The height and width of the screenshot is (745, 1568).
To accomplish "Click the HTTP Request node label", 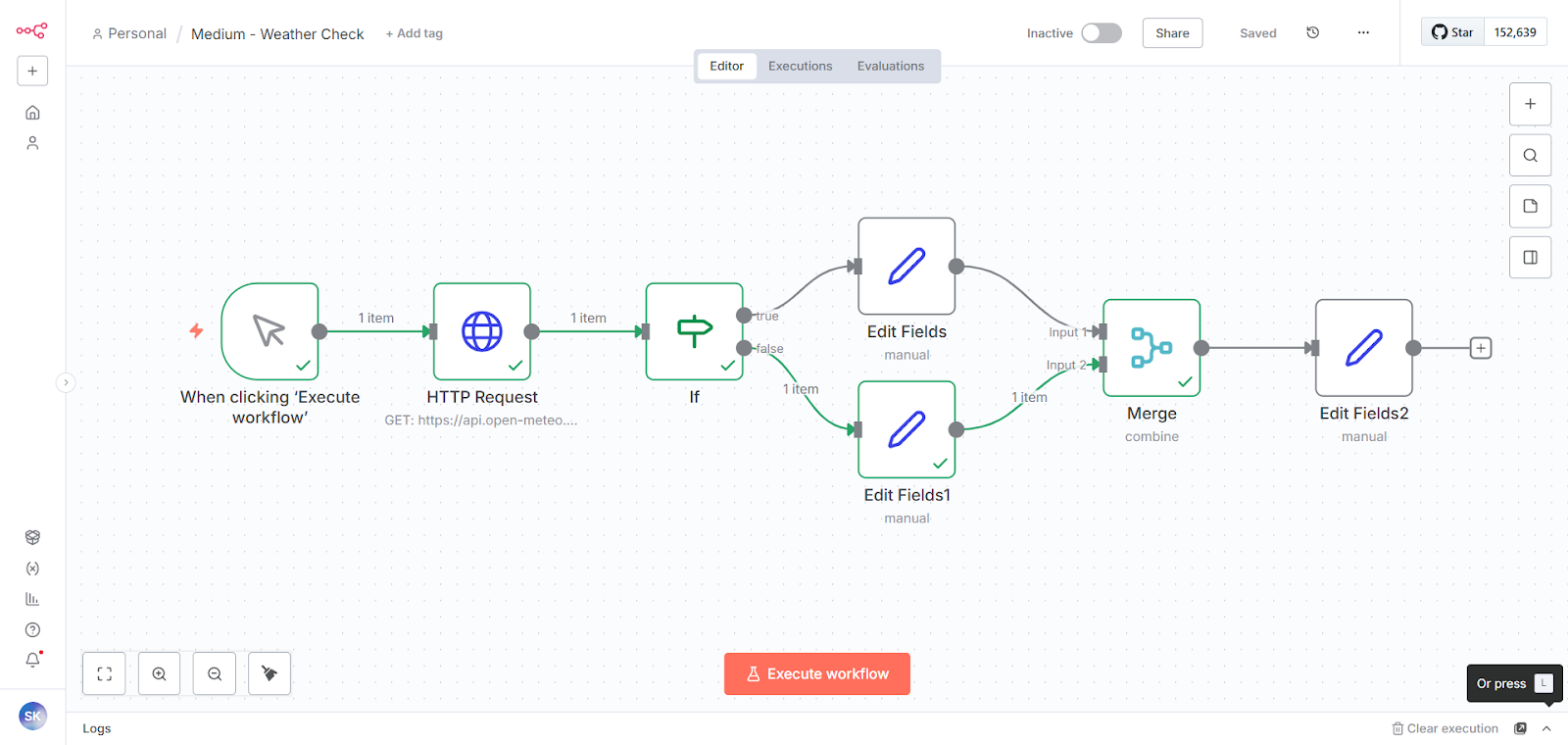I will [482, 397].
